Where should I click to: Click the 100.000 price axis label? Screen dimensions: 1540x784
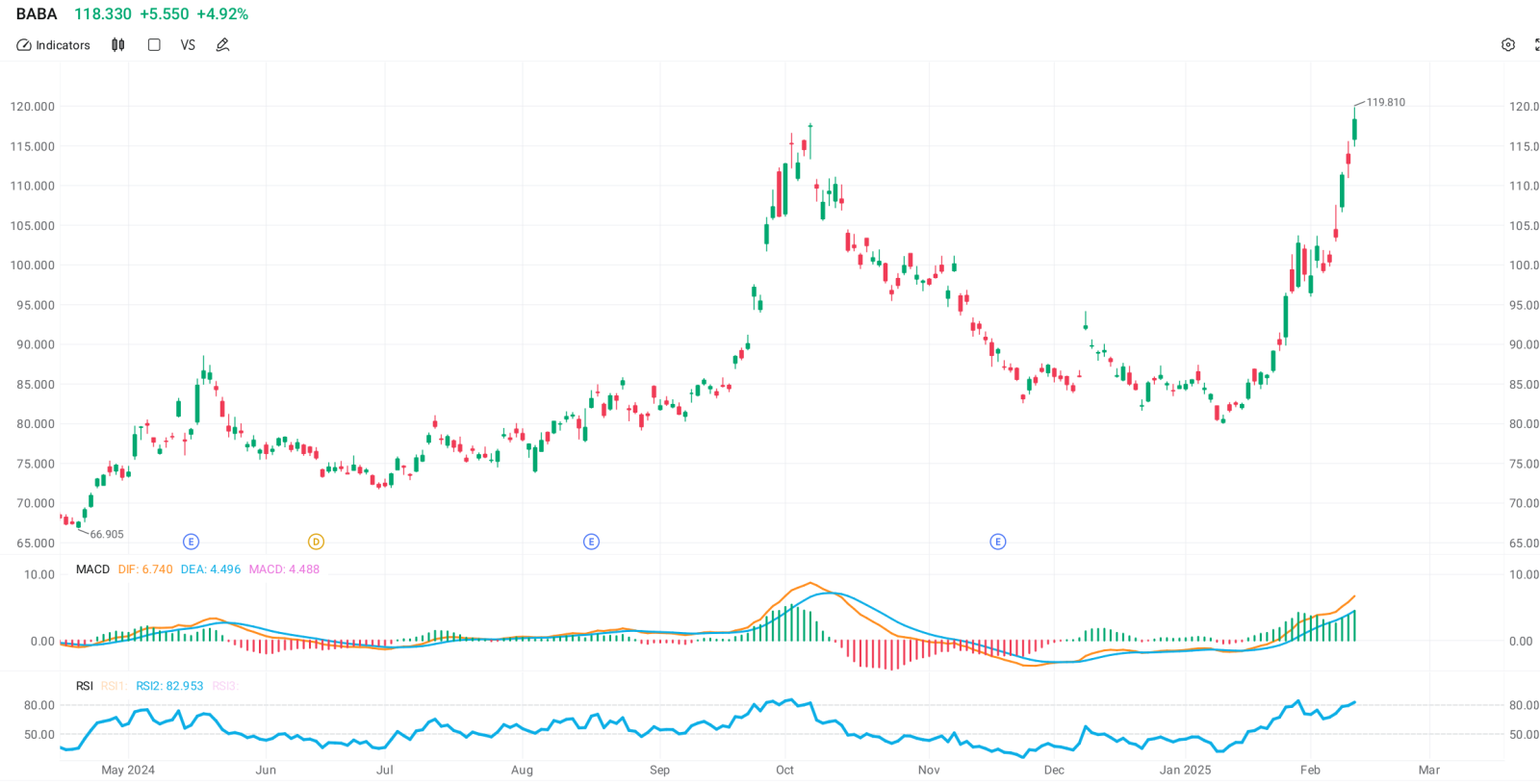[x=33, y=266]
